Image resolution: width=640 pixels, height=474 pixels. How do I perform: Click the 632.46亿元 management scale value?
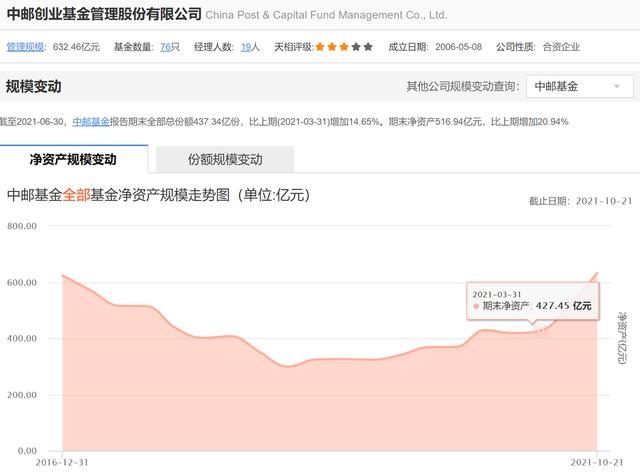pos(76,47)
